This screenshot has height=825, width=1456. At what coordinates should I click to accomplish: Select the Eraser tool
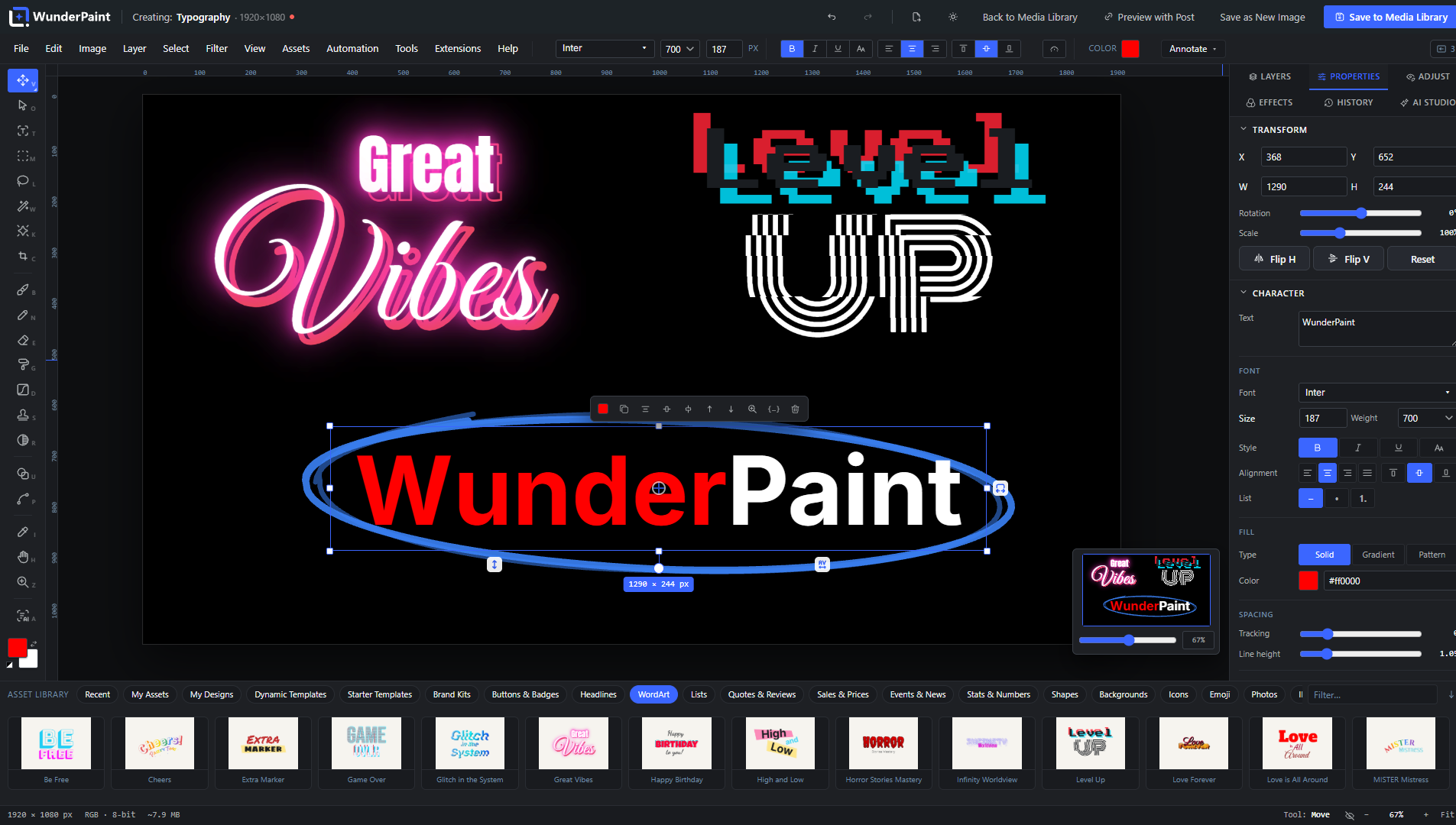[x=23, y=341]
